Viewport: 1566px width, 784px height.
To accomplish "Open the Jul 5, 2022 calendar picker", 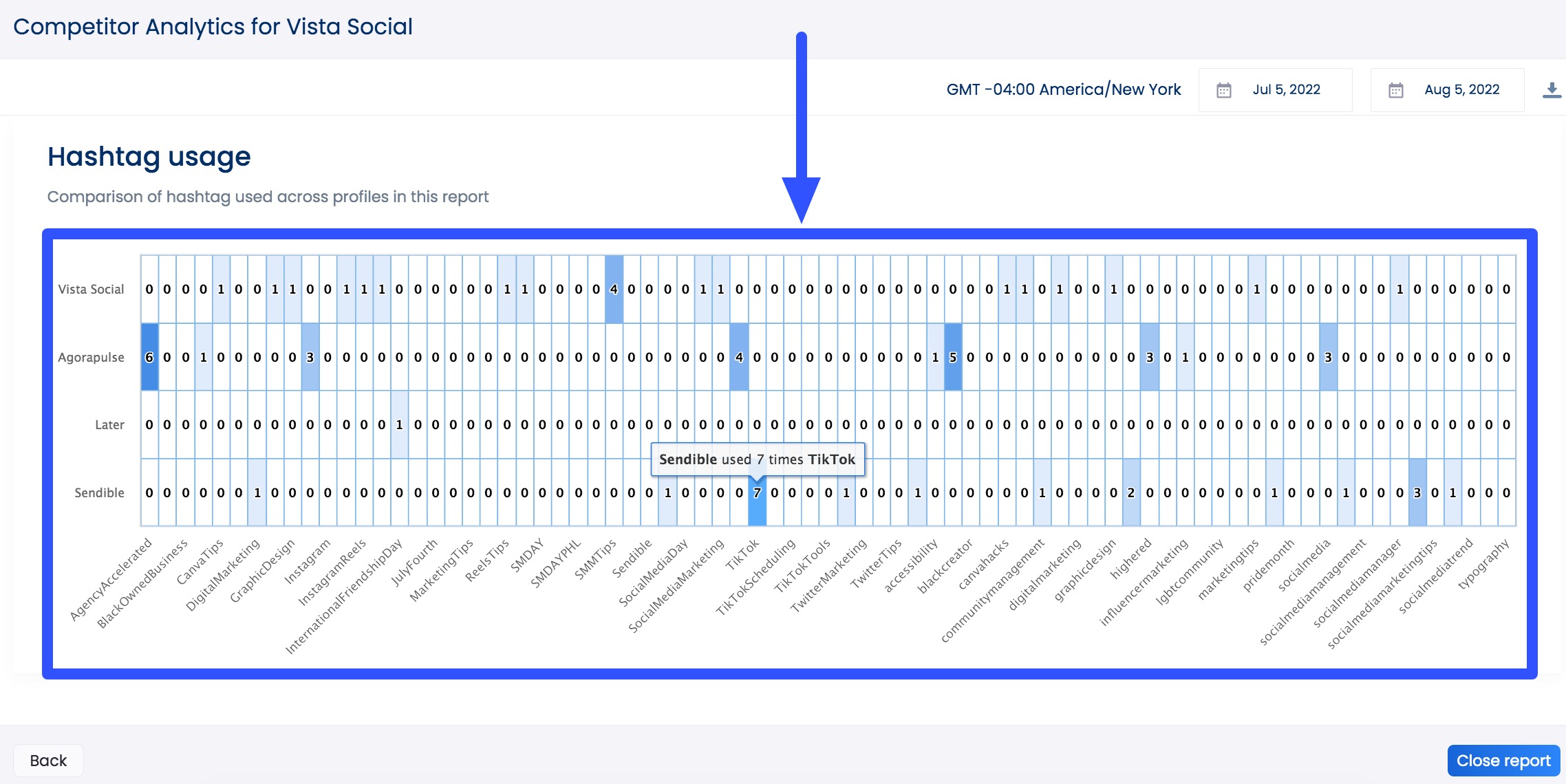I will pos(1225,89).
